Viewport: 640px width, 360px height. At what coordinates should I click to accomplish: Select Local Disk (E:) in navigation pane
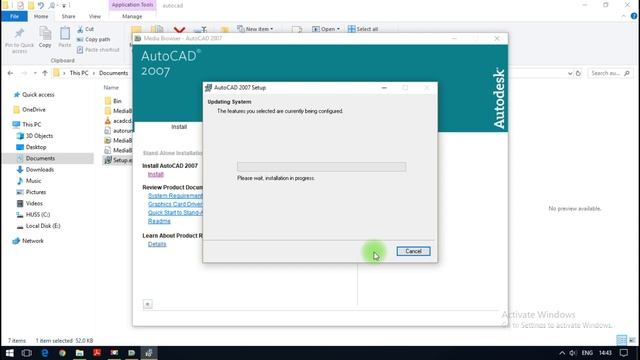coord(42,226)
